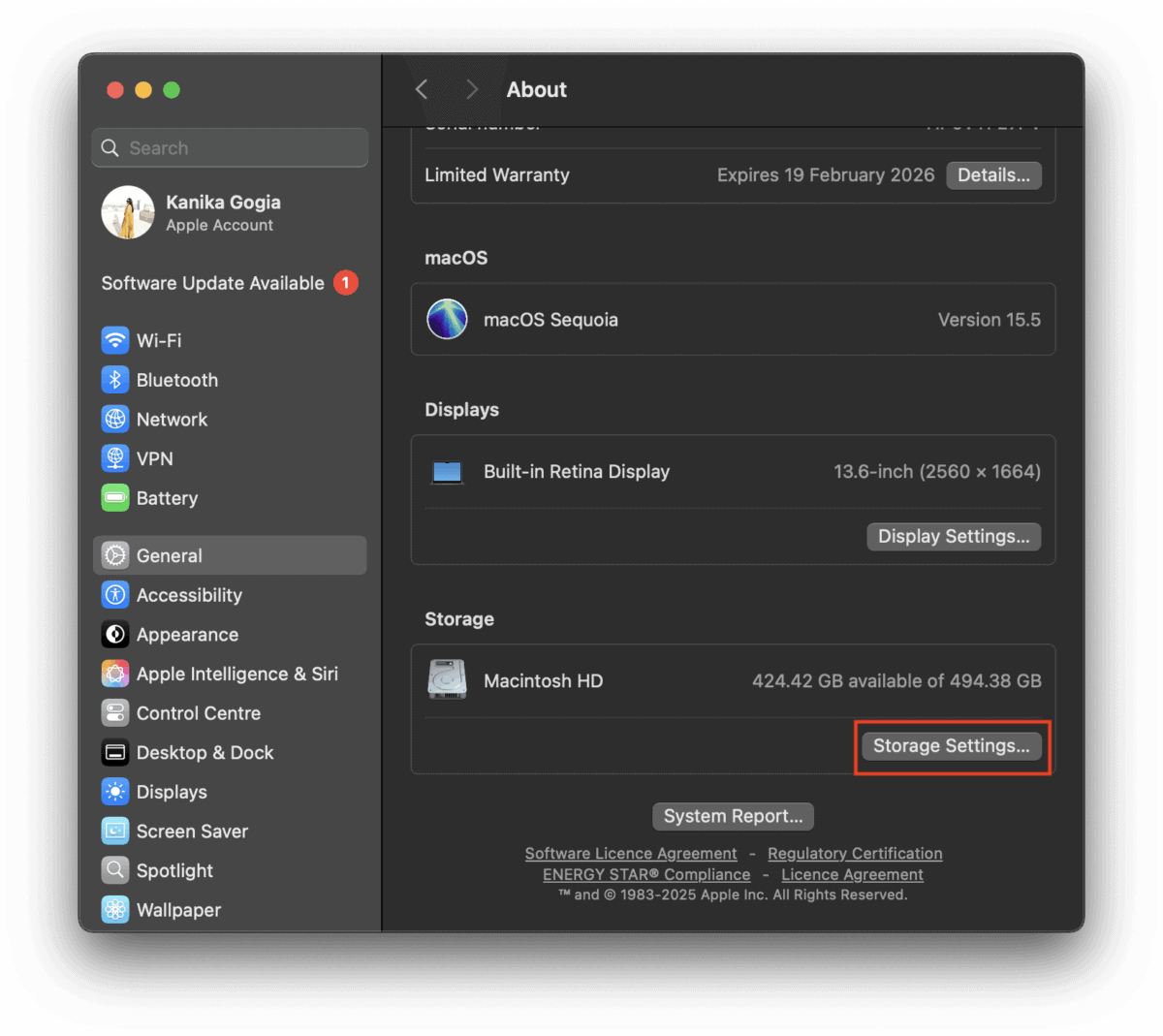Viewport: 1163px width, 1036px height.
Task: Click the macOS section heading
Action: [456, 258]
